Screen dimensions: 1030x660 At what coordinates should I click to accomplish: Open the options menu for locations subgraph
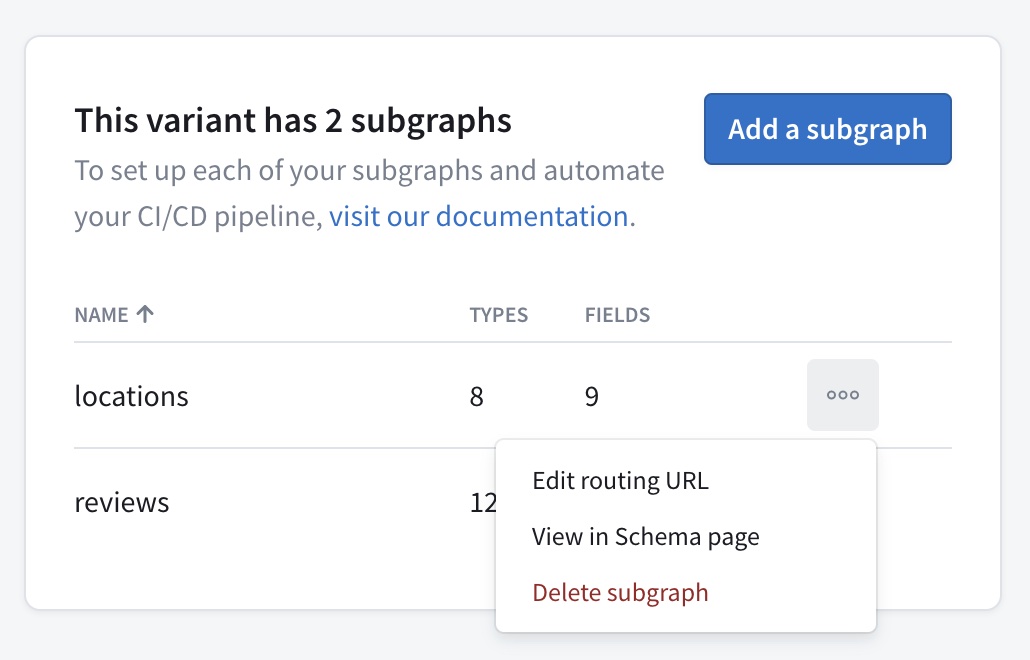(x=842, y=394)
